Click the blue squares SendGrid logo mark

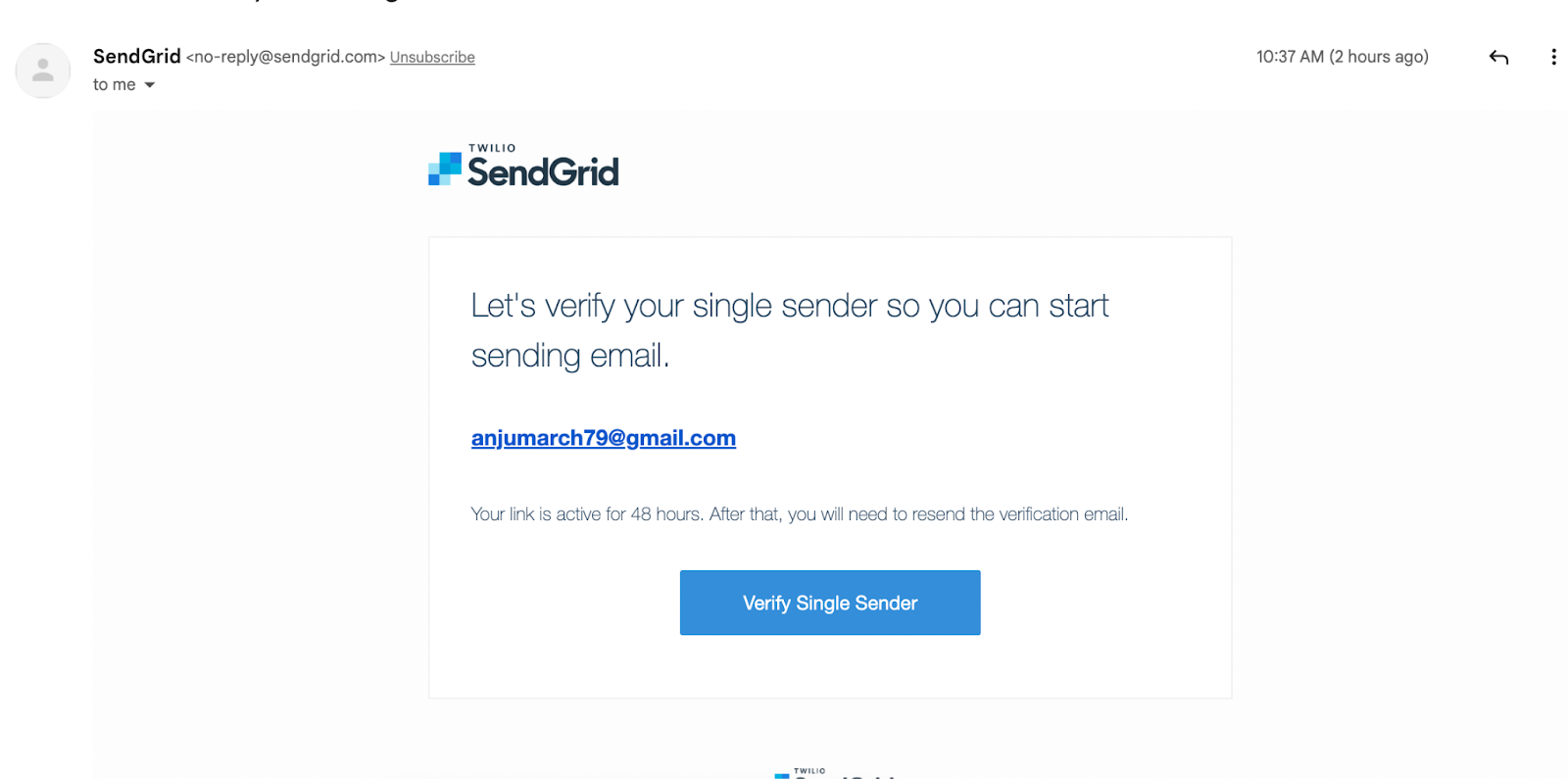pyautogui.click(x=445, y=169)
